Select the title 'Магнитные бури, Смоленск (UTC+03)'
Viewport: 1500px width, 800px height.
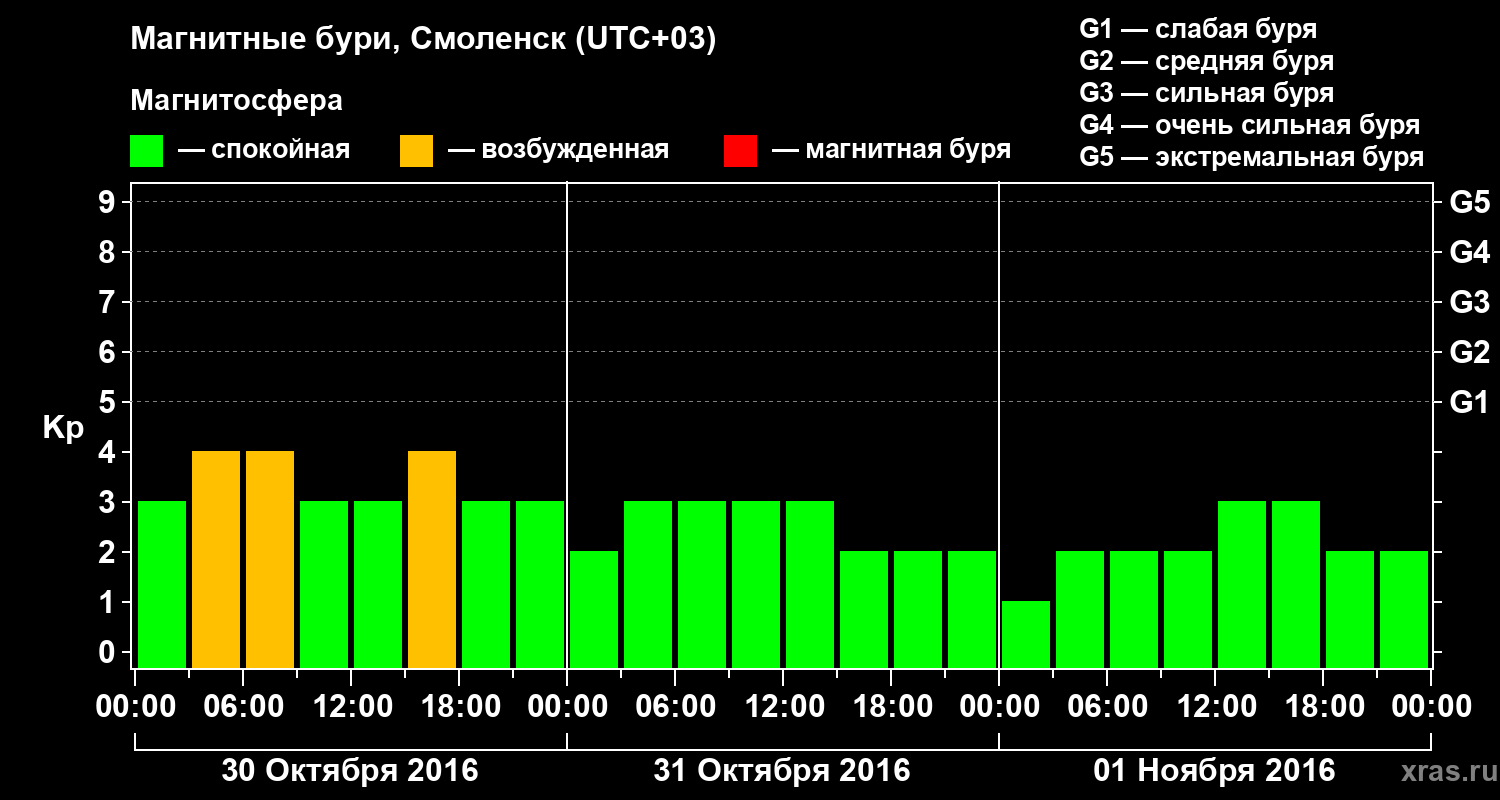tap(424, 40)
